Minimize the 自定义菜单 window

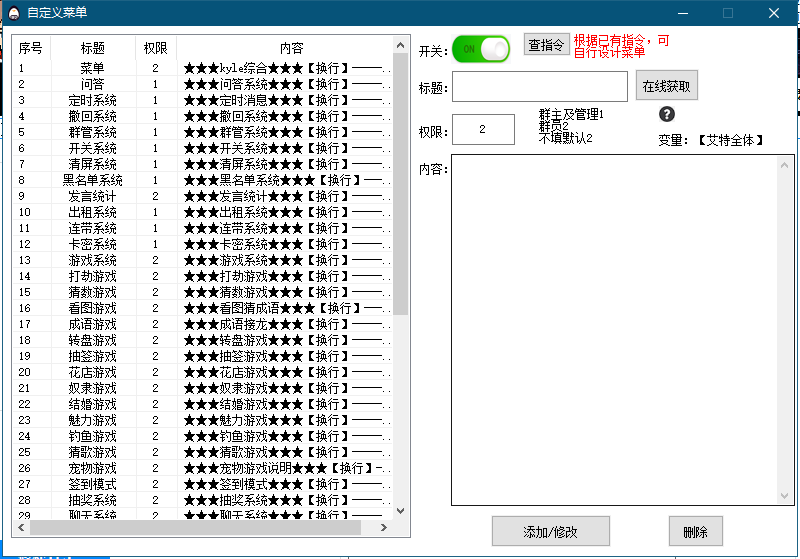683,13
